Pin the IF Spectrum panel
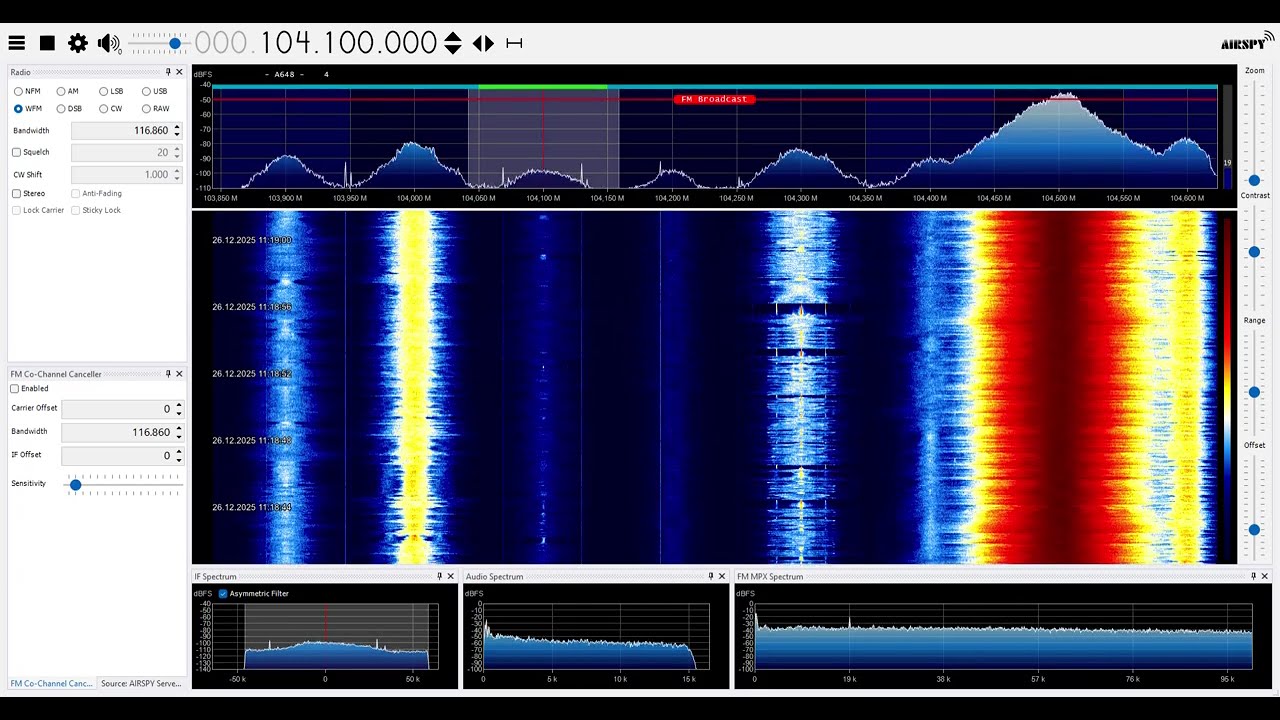Viewport: 1280px width, 720px height. (439, 576)
